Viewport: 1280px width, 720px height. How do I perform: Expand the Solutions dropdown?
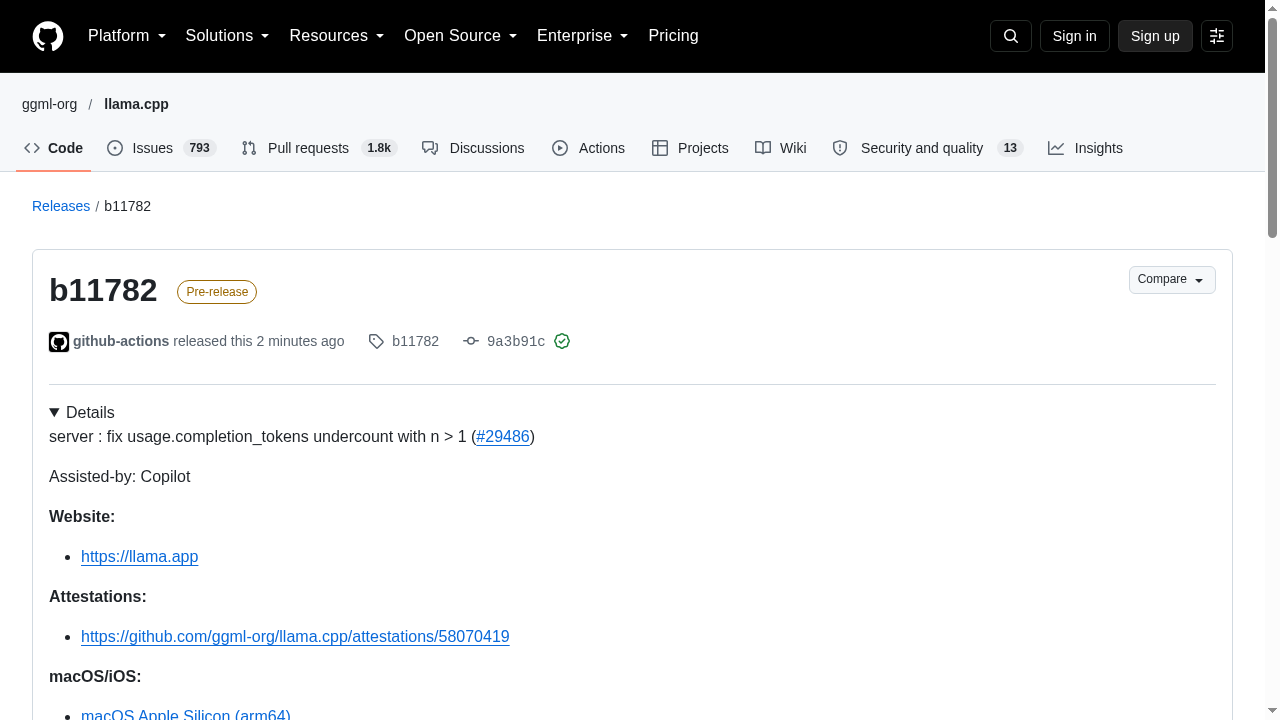[228, 36]
